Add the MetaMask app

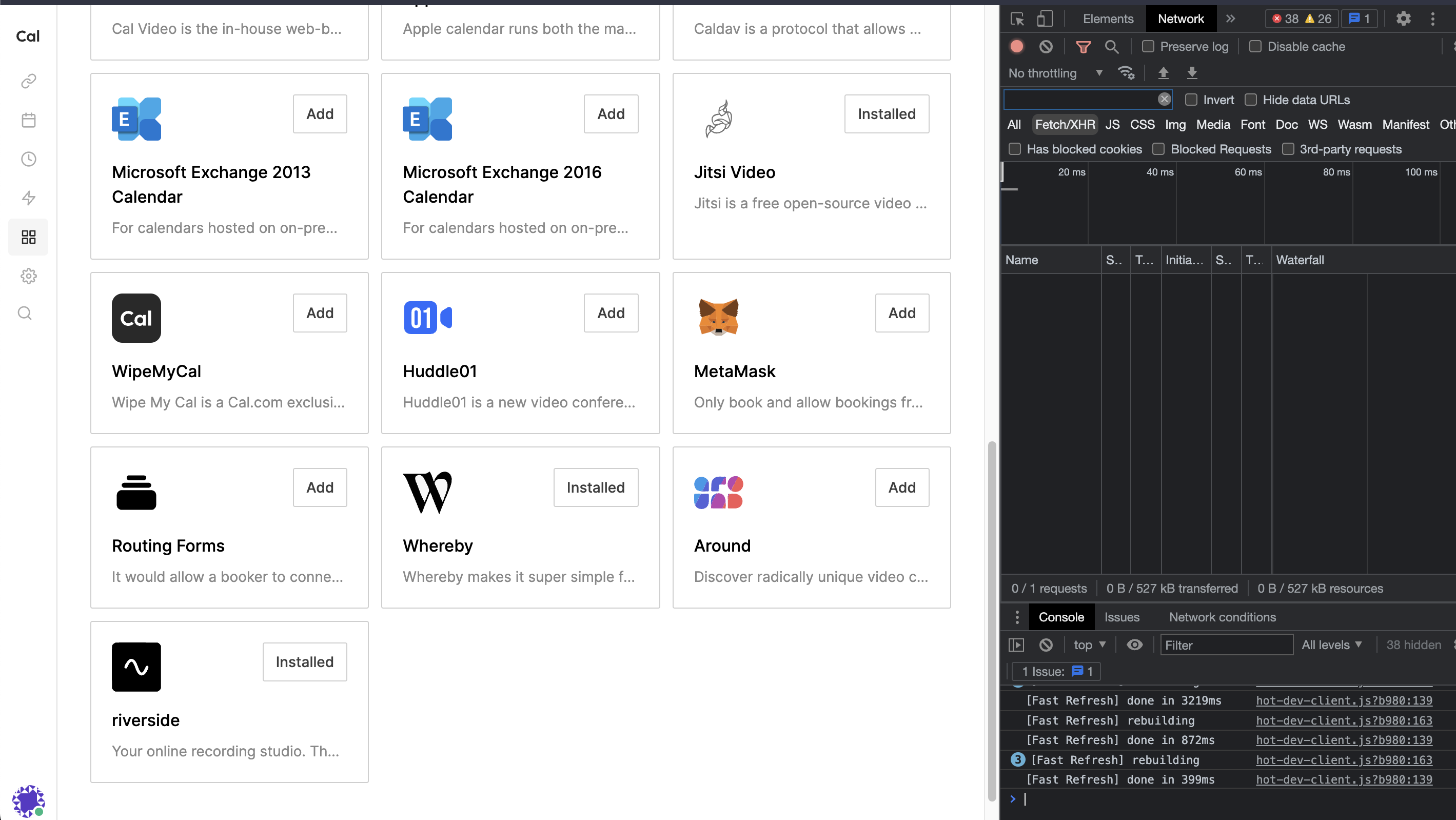(901, 313)
